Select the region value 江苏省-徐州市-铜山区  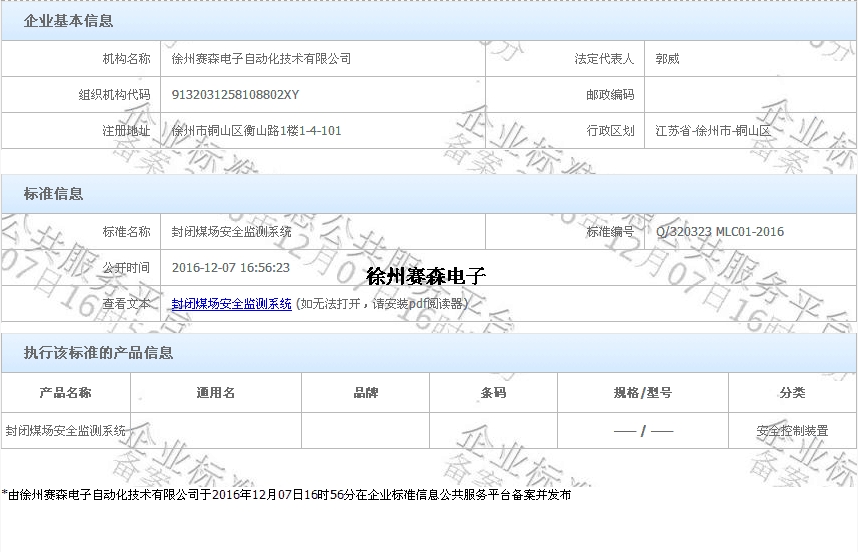tap(713, 131)
